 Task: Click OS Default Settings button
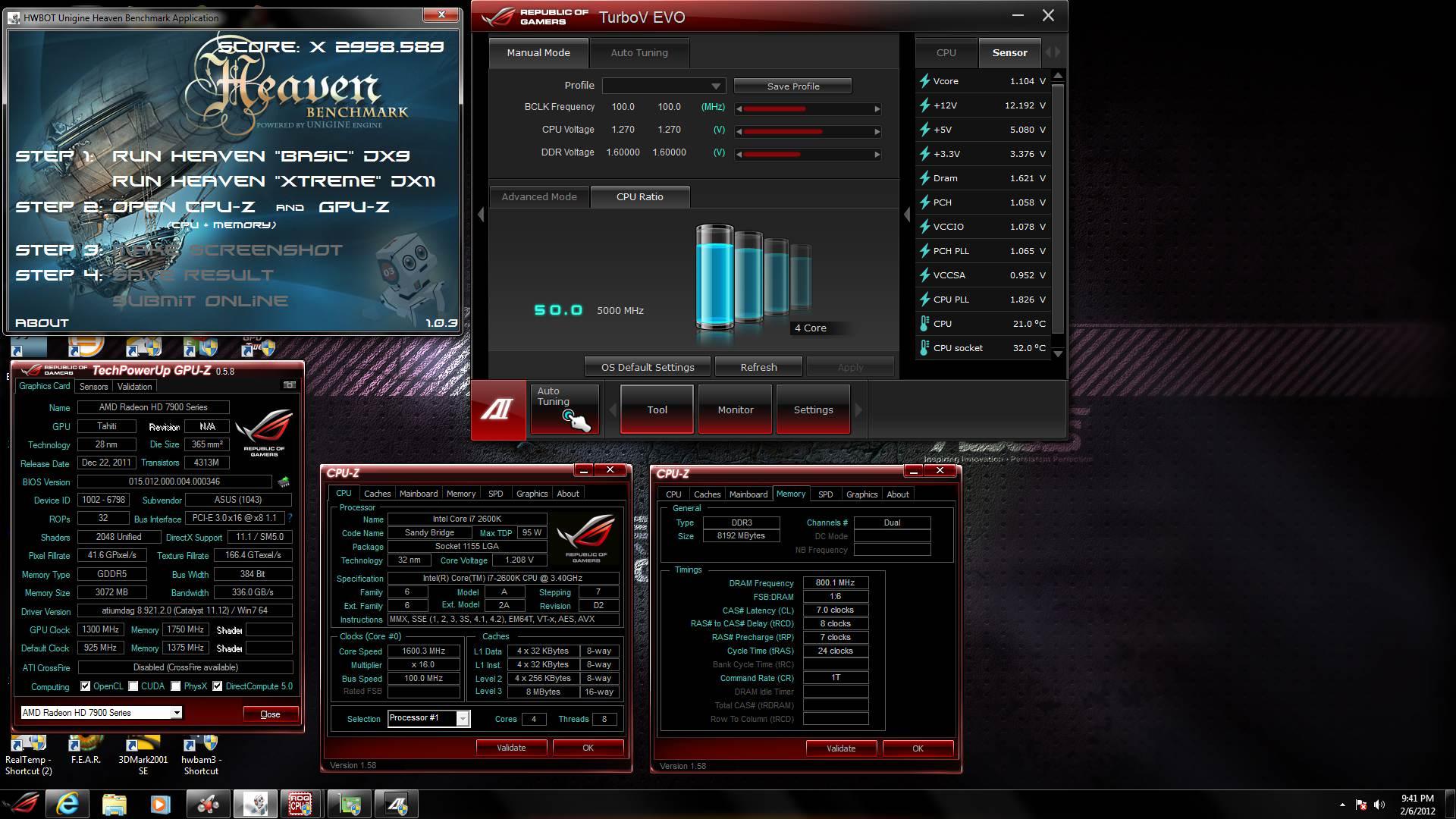point(648,367)
